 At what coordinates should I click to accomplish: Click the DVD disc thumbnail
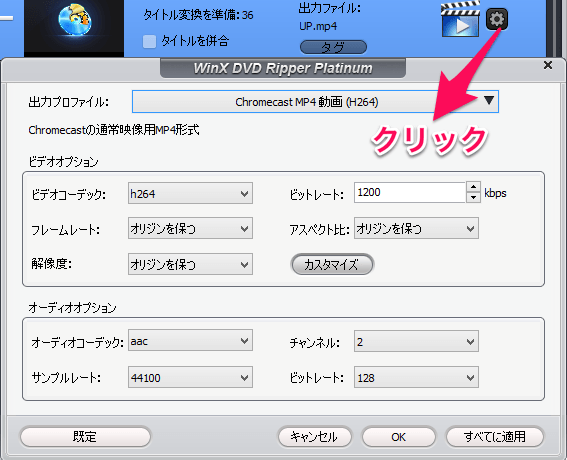[74, 22]
